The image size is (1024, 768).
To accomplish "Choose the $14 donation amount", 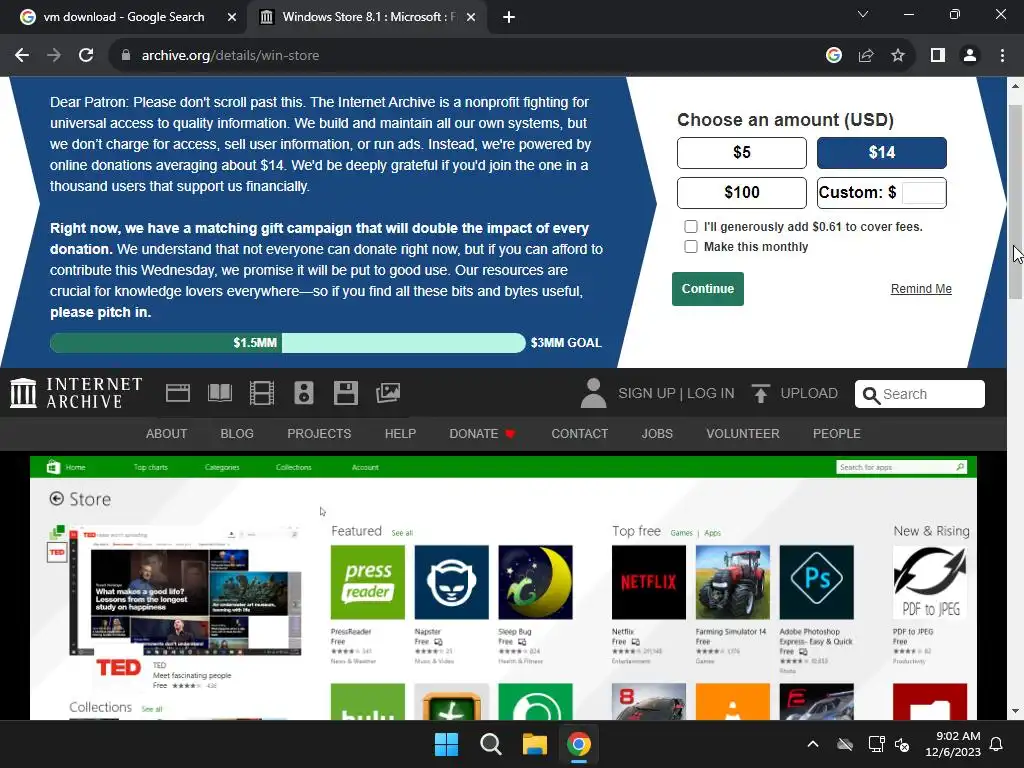I will coord(882,153).
